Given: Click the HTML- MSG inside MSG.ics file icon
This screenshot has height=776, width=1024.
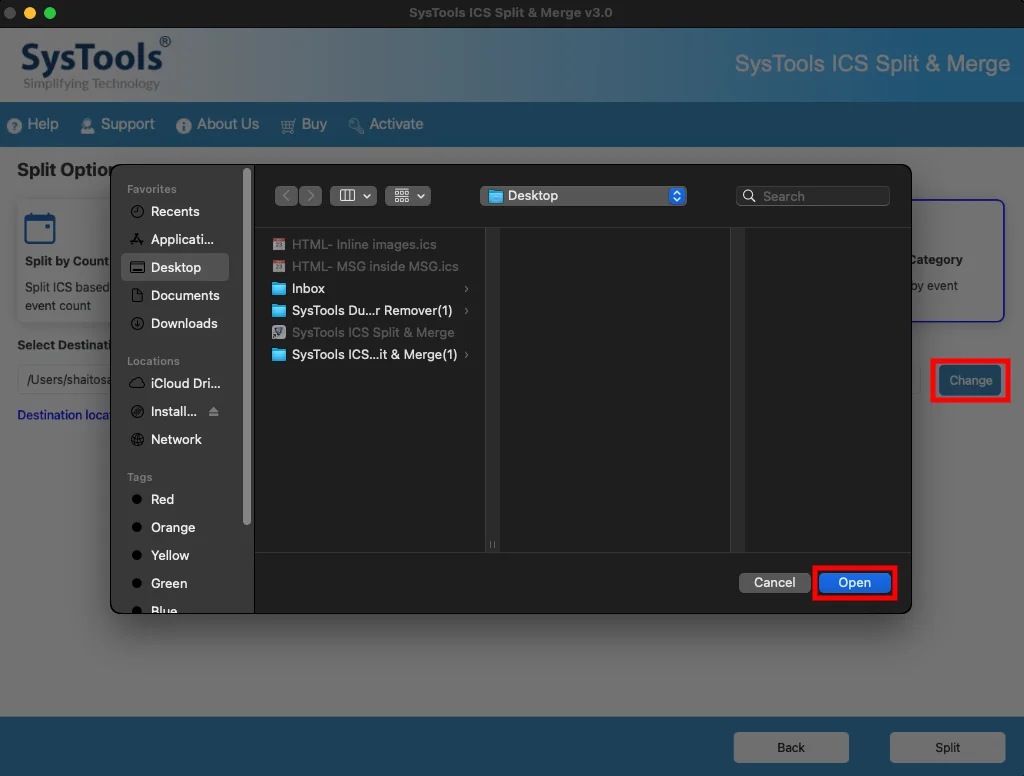Looking at the screenshot, I should tap(279, 267).
